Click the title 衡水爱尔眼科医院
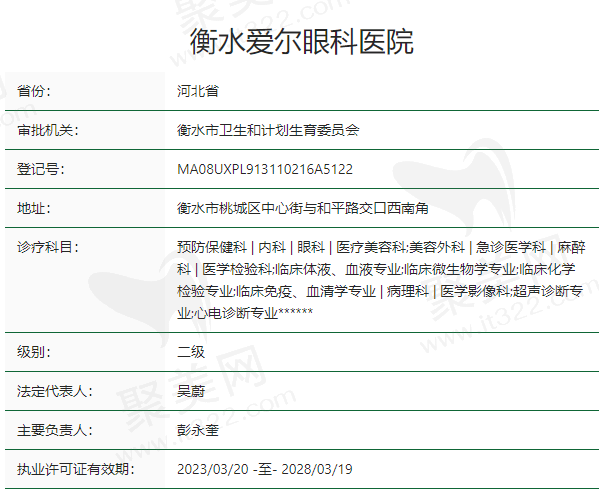 pos(302,42)
